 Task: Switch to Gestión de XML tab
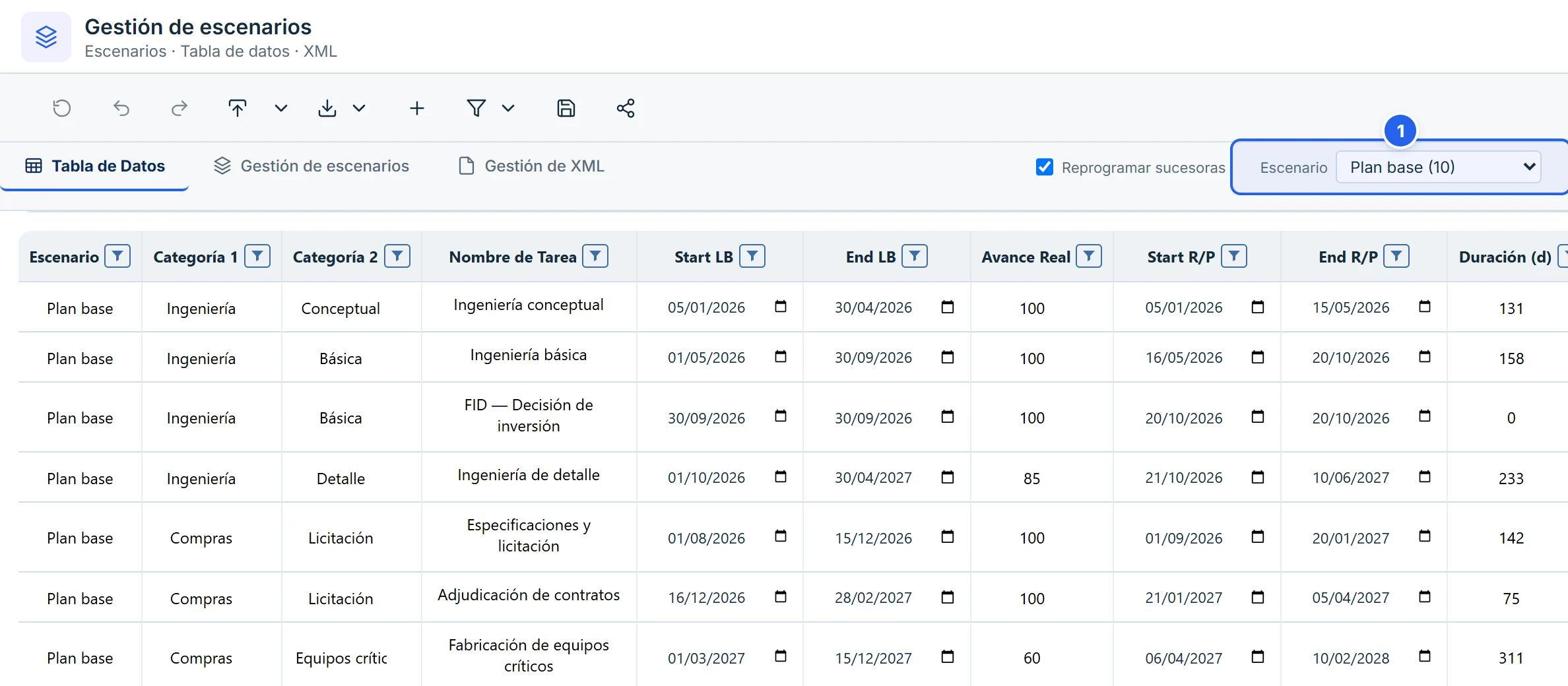point(532,166)
